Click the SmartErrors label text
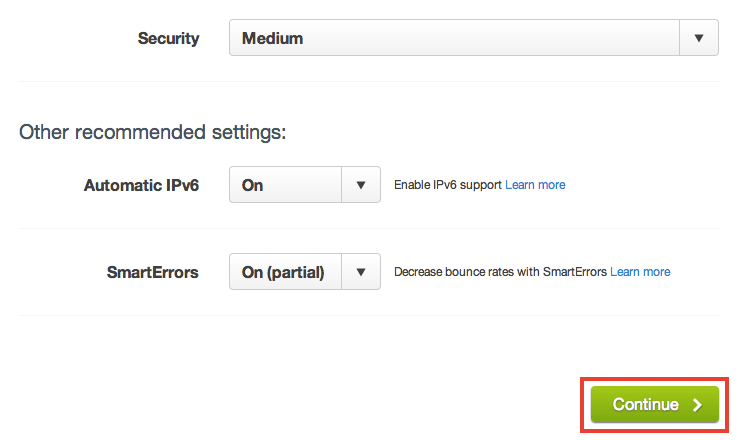Image resolution: width=740 pixels, height=440 pixels. pos(152,272)
